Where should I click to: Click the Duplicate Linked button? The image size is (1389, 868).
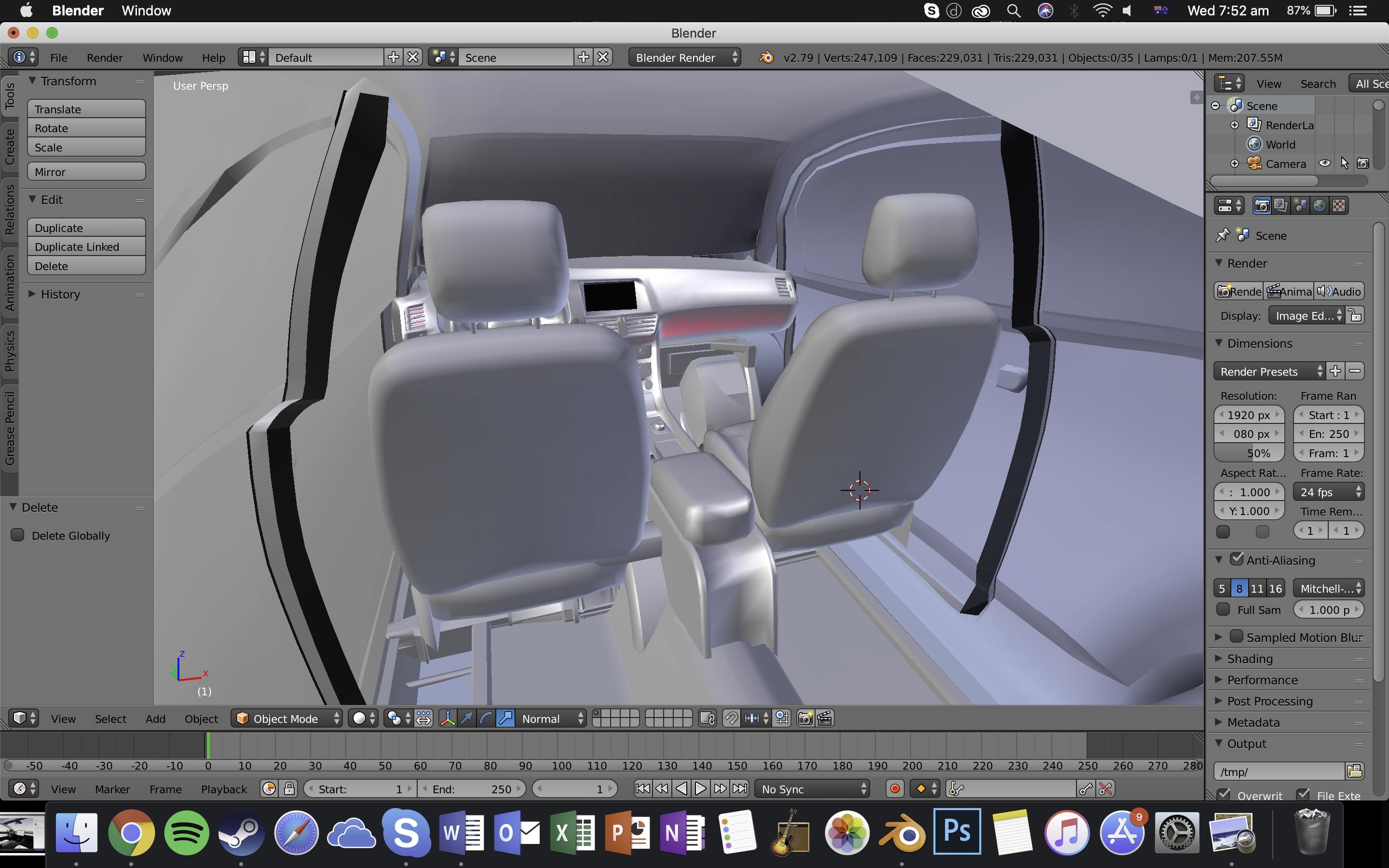(86, 246)
